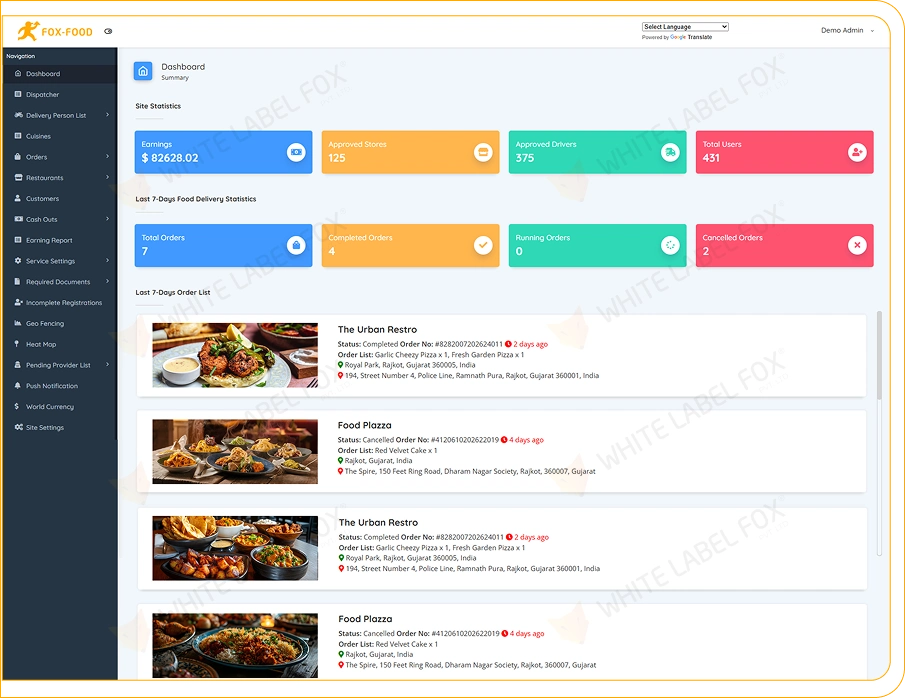905x698 pixels.
Task: Click Approved Drivers truck icon
Action: [x=670, y=152]
